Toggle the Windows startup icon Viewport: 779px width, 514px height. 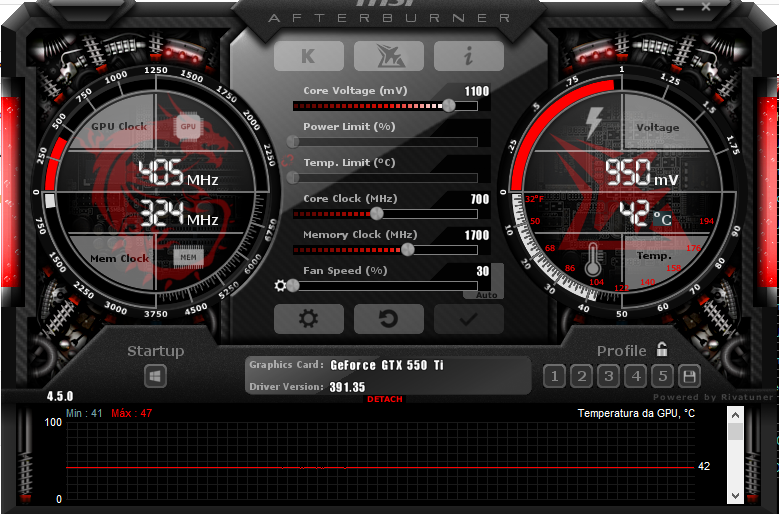(x=155, y=376)
